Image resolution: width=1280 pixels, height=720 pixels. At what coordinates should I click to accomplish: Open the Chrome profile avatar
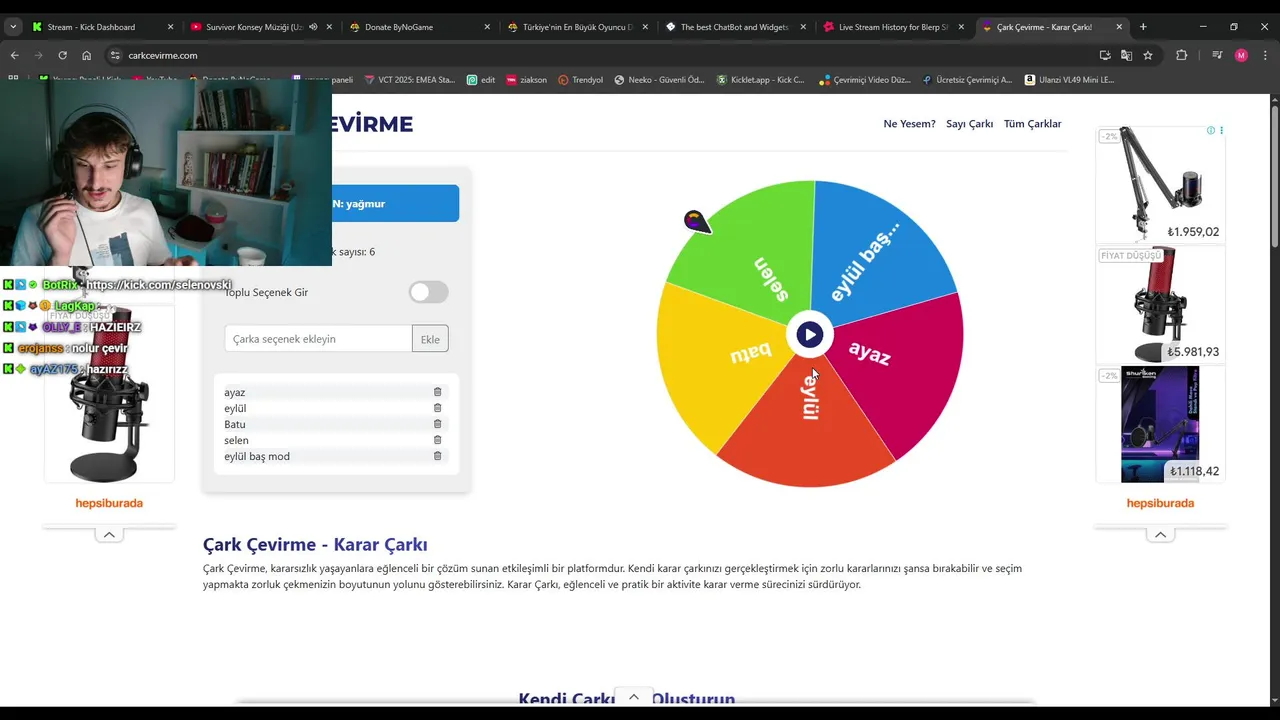[x=1241, y=55]
